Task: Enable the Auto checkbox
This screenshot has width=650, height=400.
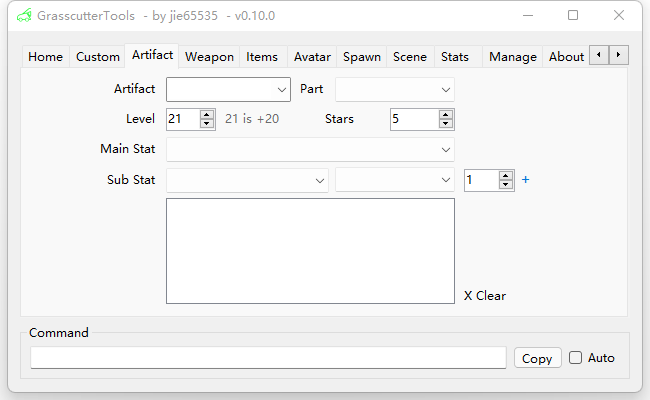Action: point(575,358)
